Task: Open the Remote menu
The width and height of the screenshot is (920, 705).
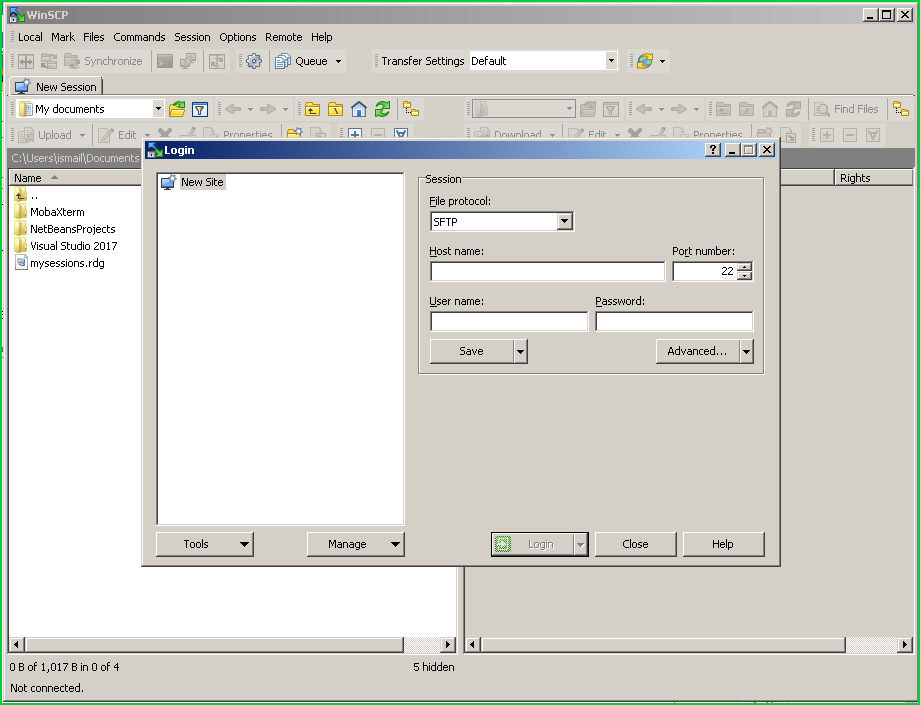Action: [283, 37]
